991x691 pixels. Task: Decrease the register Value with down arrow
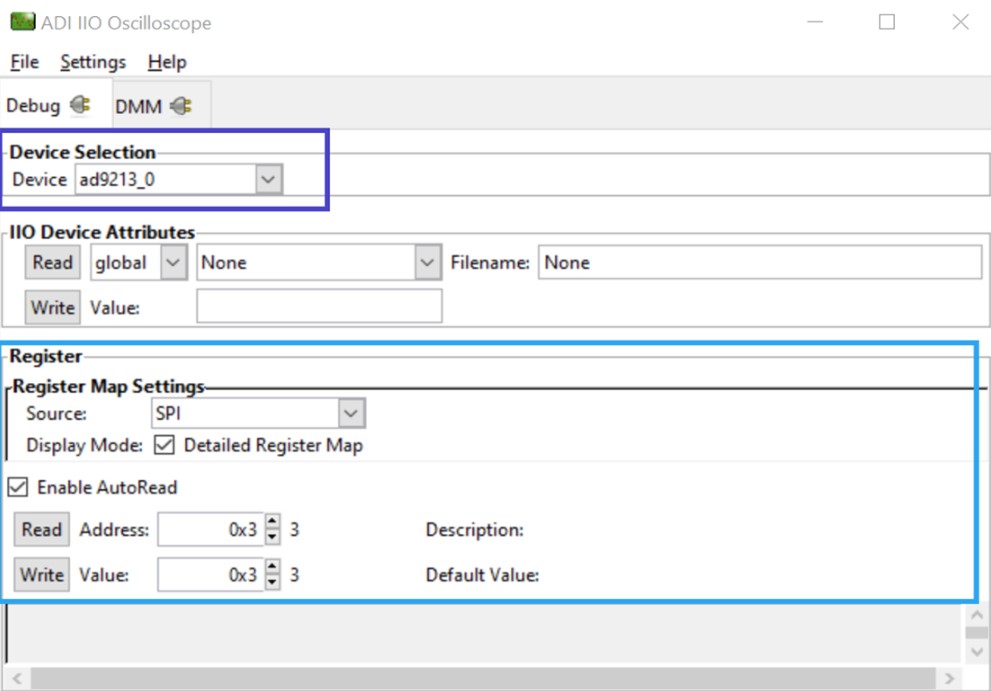tap(272, 582)
